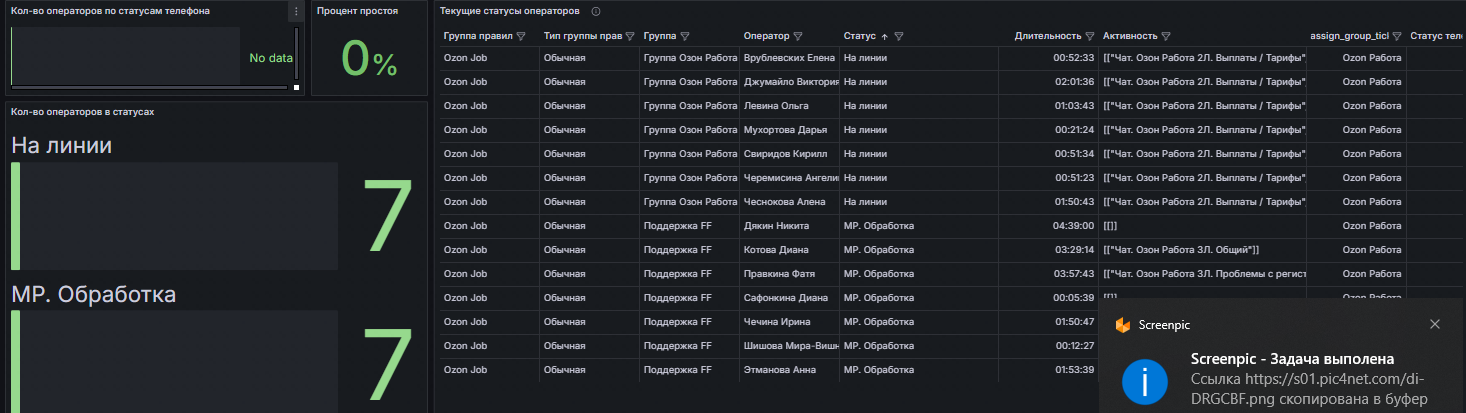Click the No data label in phone status panel
Image resolution: width=1466 pixels, height=413 pixels.
[x=271, y=58]
